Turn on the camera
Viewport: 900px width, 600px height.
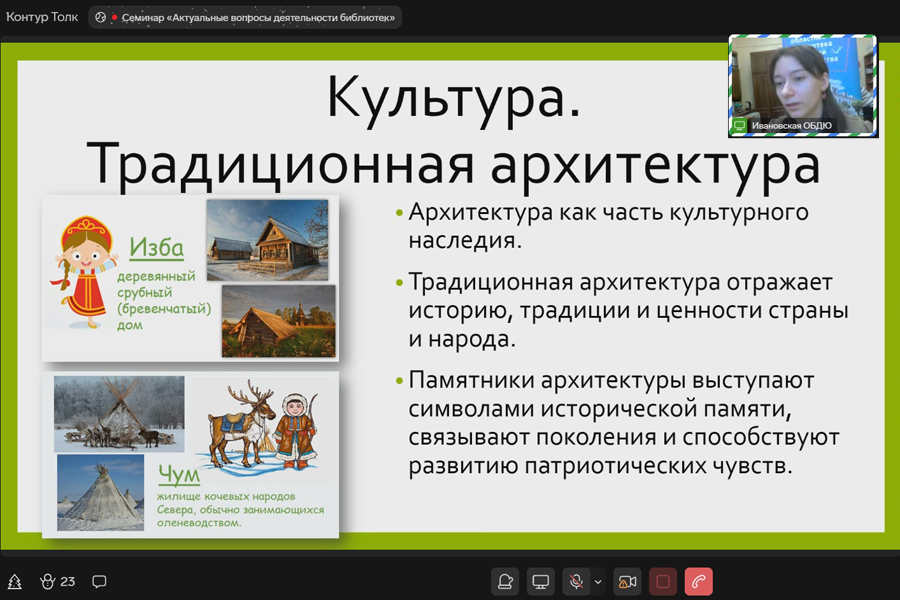coord(627,581)
